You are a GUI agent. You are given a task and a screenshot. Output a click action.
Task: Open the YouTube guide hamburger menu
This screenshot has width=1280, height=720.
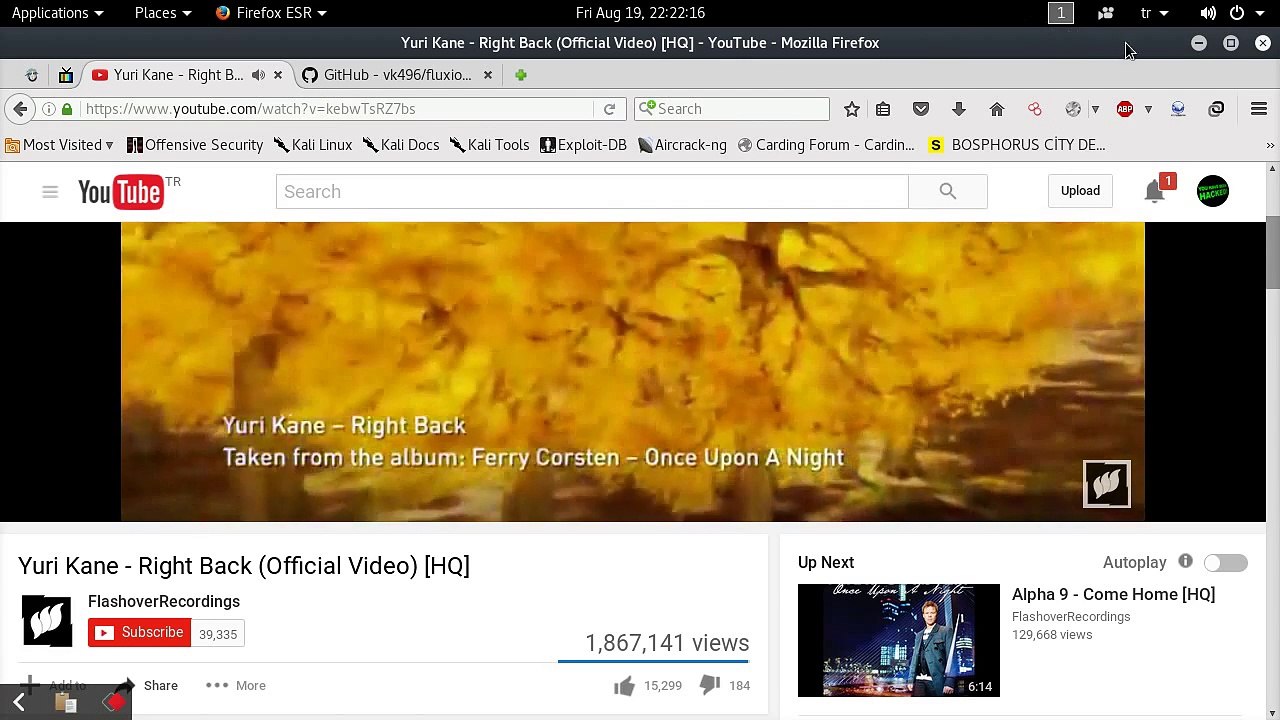[50, 192]
